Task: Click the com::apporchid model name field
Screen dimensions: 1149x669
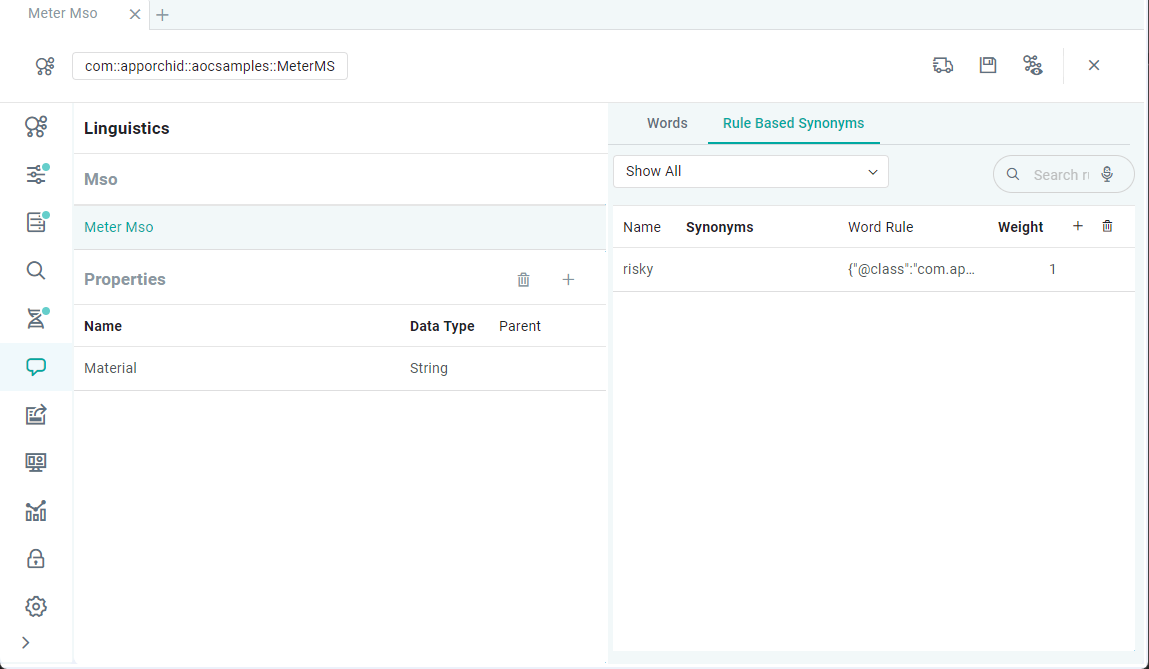Action: [210, 66]
